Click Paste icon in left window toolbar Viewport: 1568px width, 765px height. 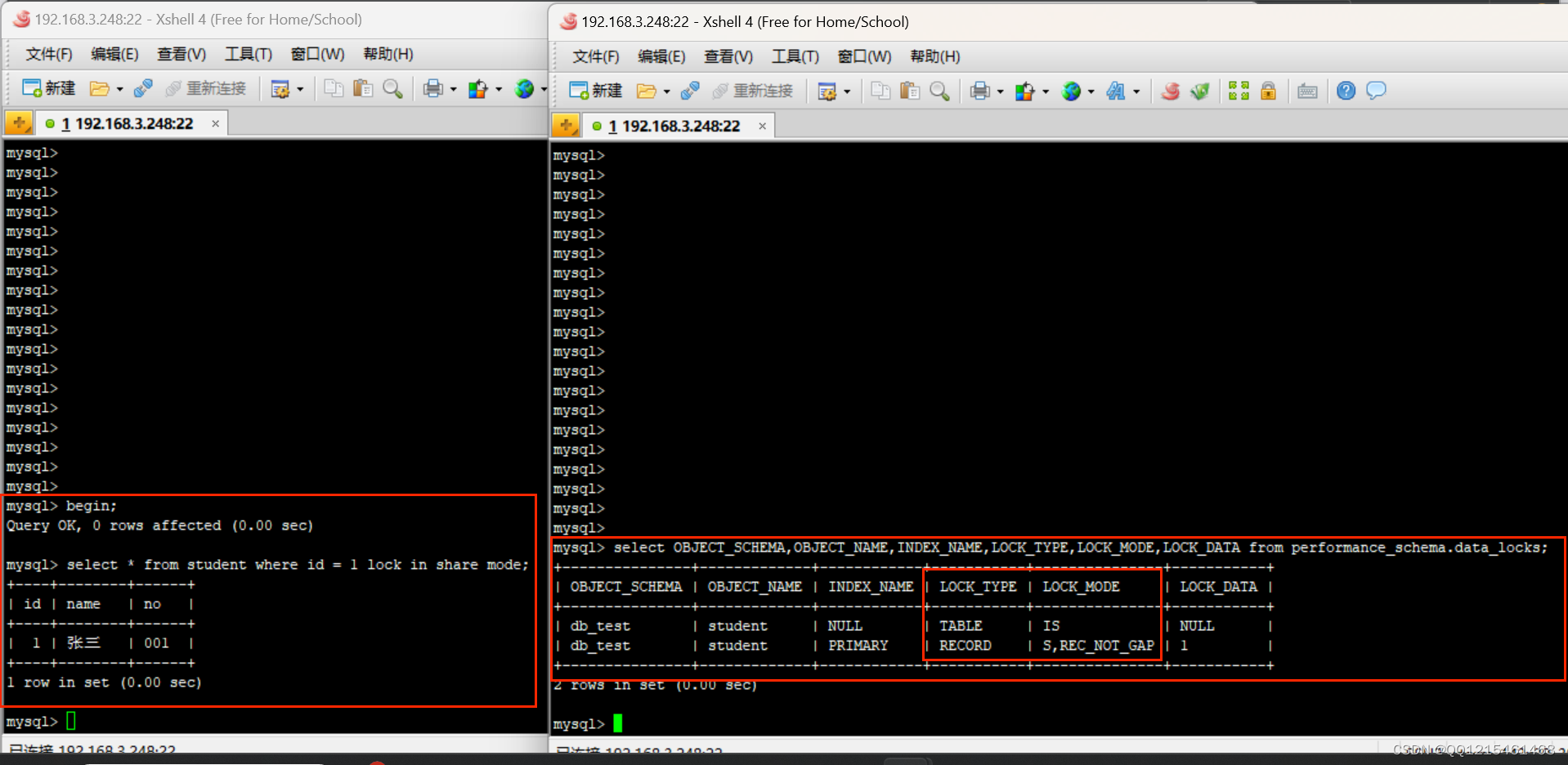click(x=363, y=88)
